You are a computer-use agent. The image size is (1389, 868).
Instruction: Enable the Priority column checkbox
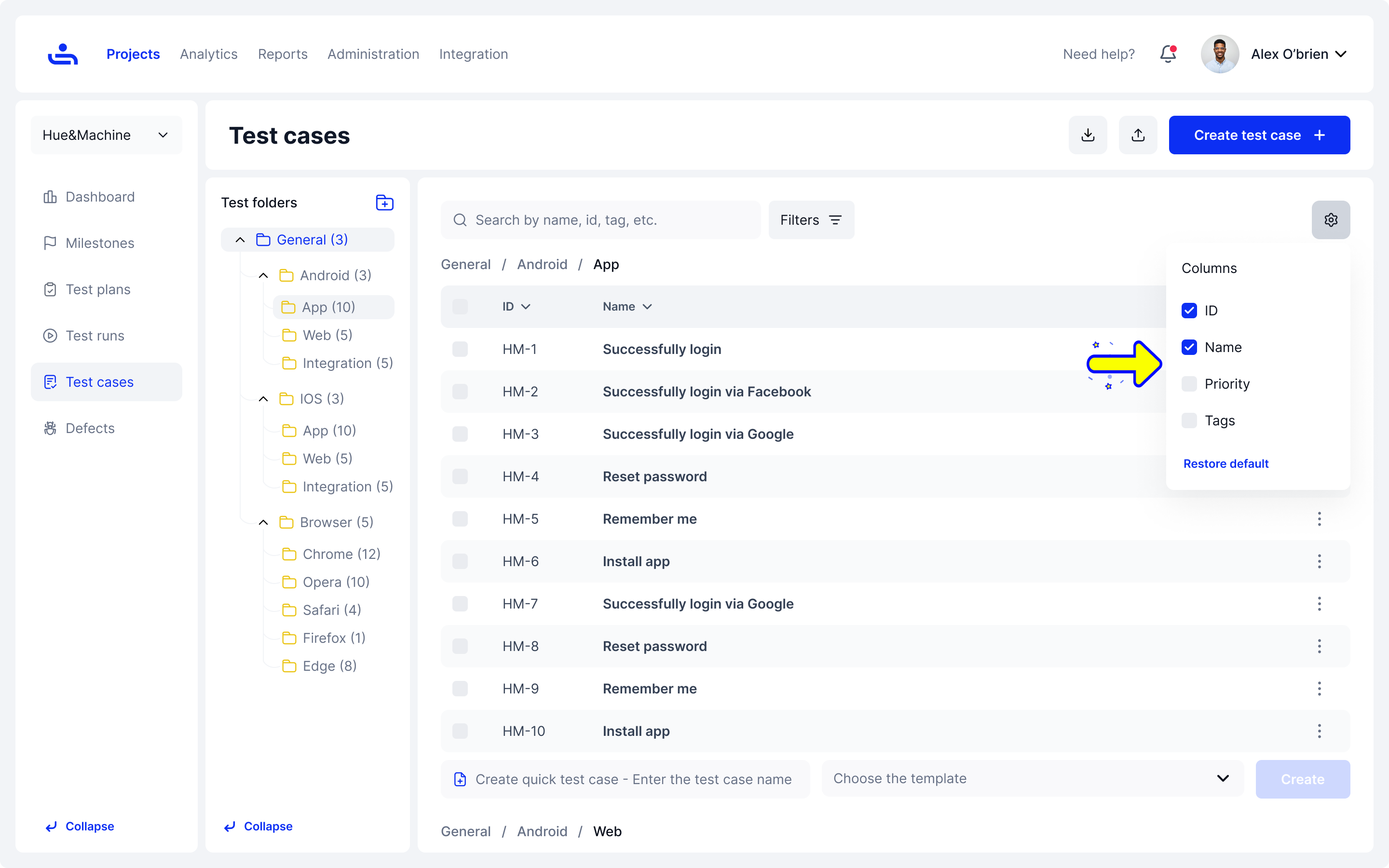point(1189,384)
